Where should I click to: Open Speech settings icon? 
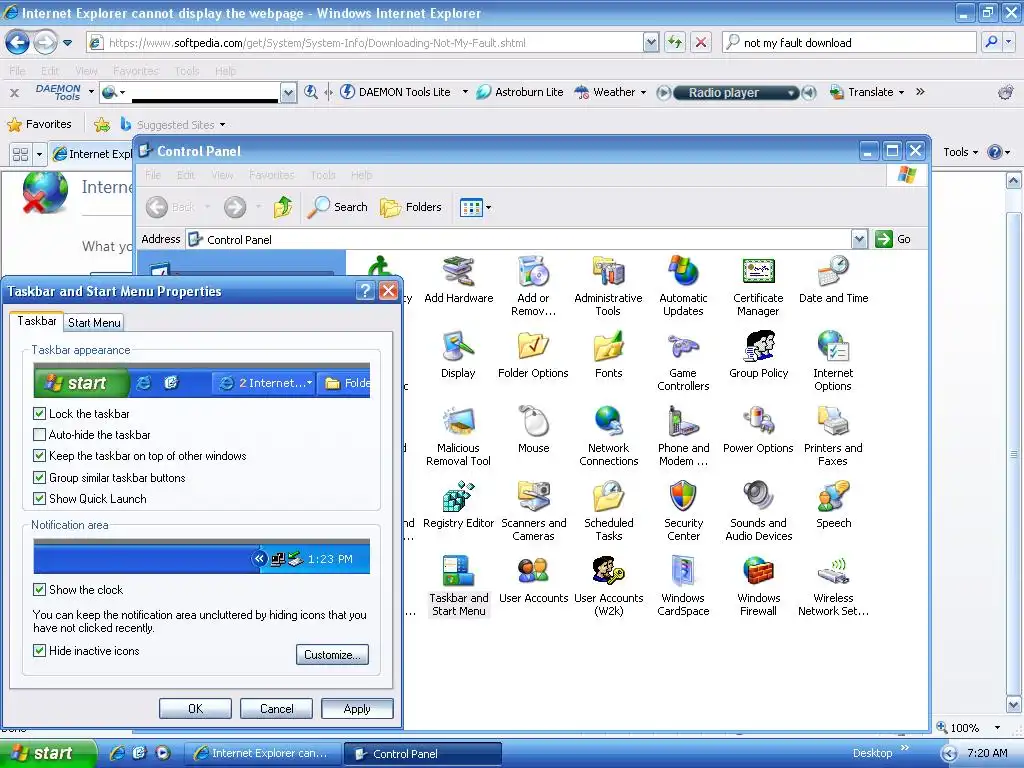pyautogui.click(x=833, y=505)
